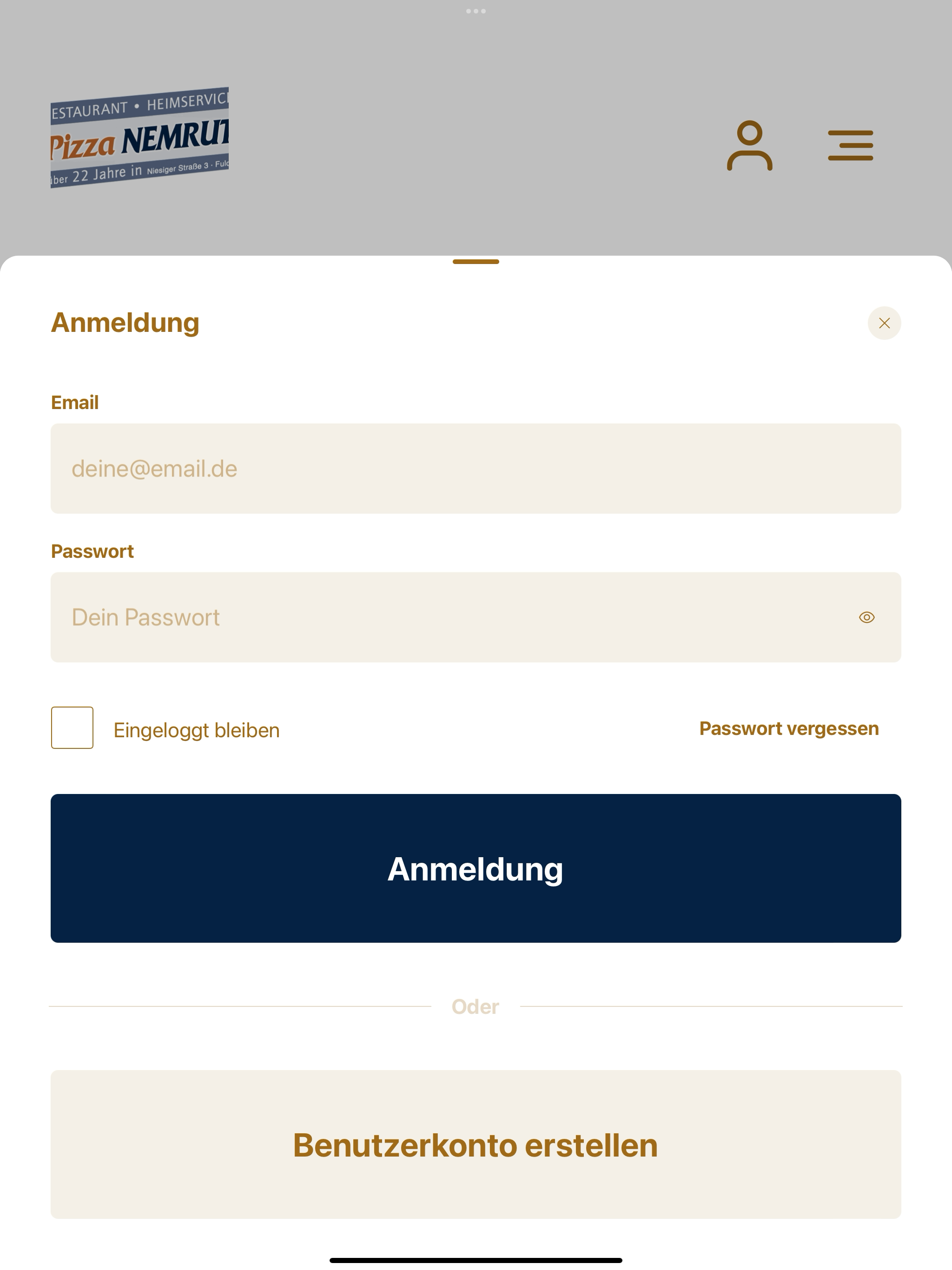Close the Anmeldung sheet with X icon
This screenshot has width=952, height=1270.
[884, 323]
